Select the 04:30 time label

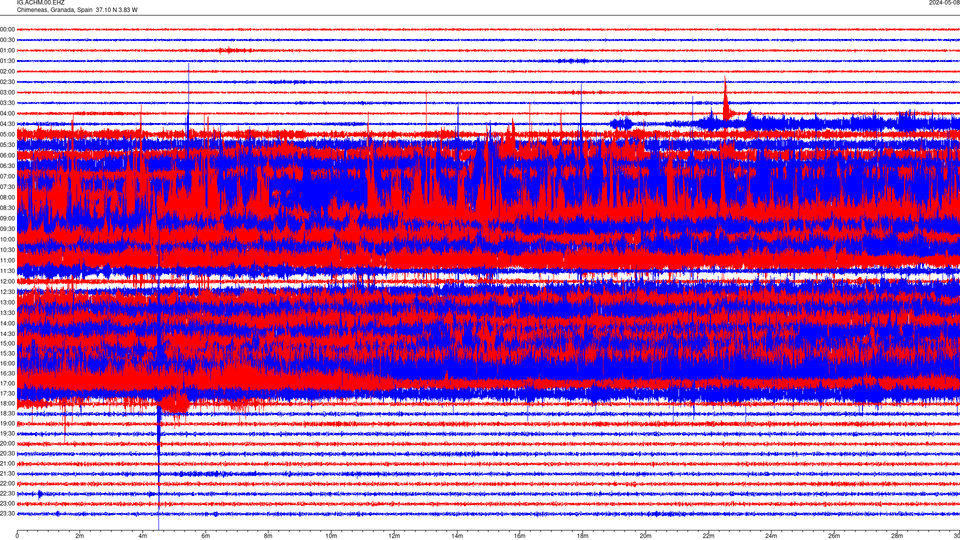pos(7,124)
